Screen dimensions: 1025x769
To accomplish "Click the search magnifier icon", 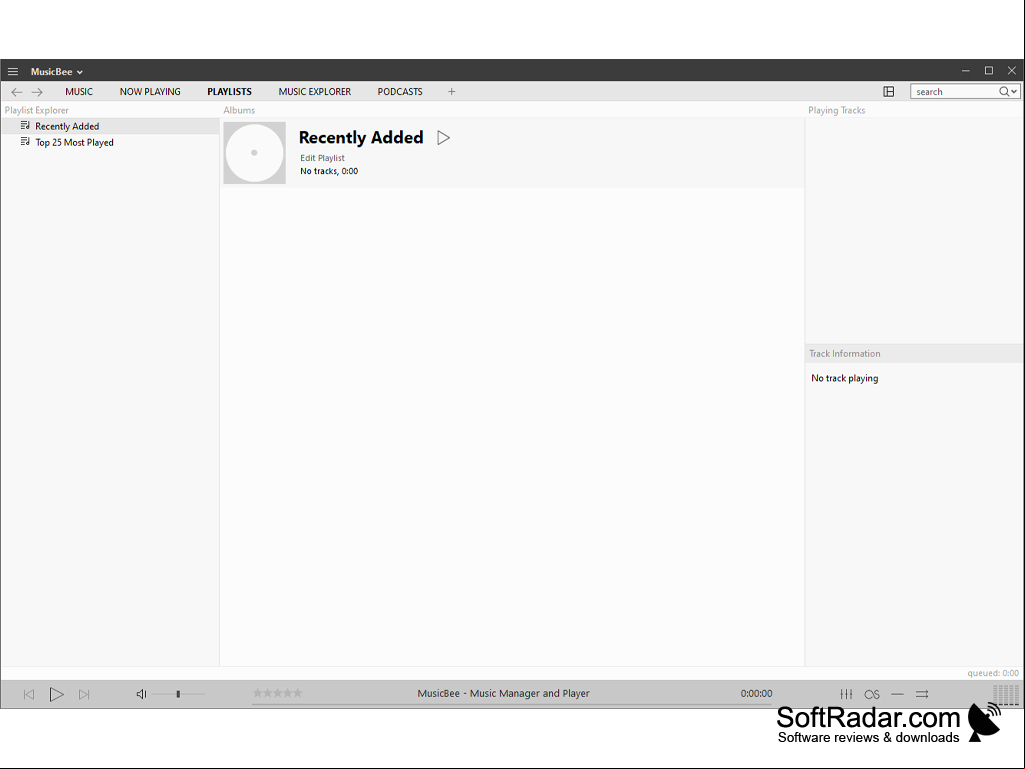I will coord(1003,92).
